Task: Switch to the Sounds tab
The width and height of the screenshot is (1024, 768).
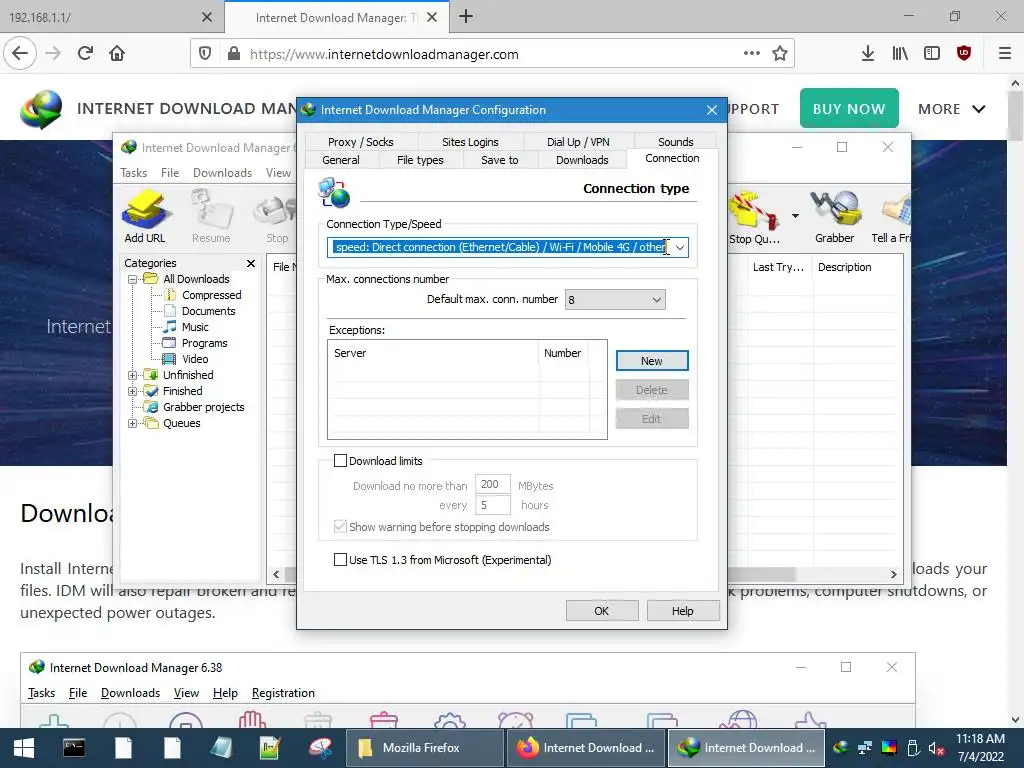Action: (675, 142)
